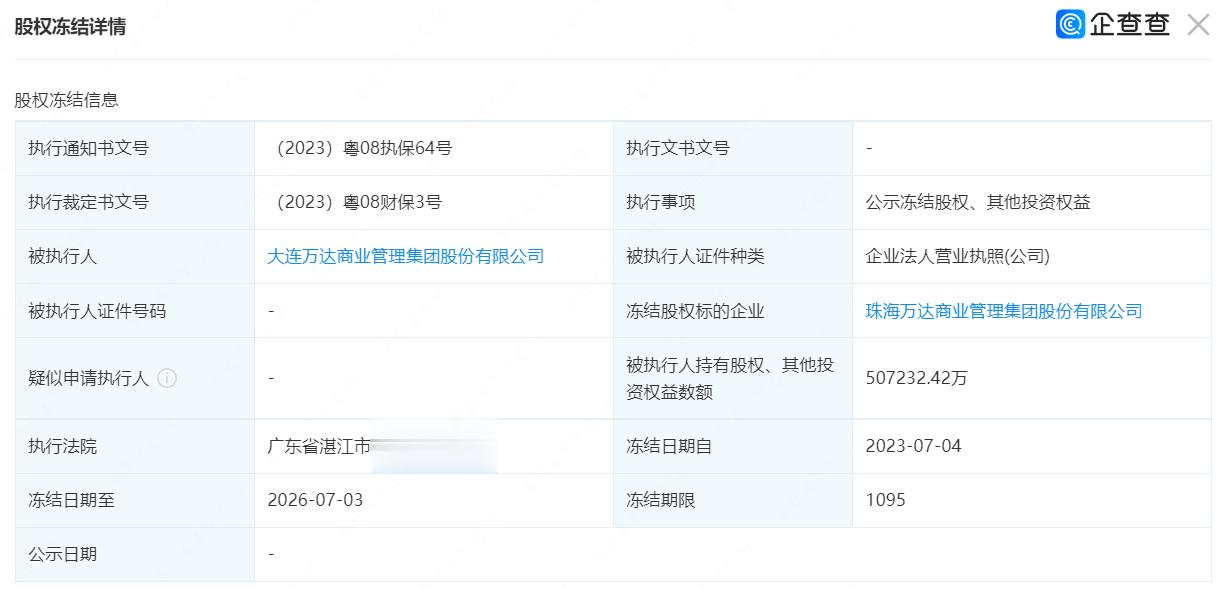
Task: Click the 执行通知书文号 label cell
Action: pyautogui.click(x=135, y=148)
